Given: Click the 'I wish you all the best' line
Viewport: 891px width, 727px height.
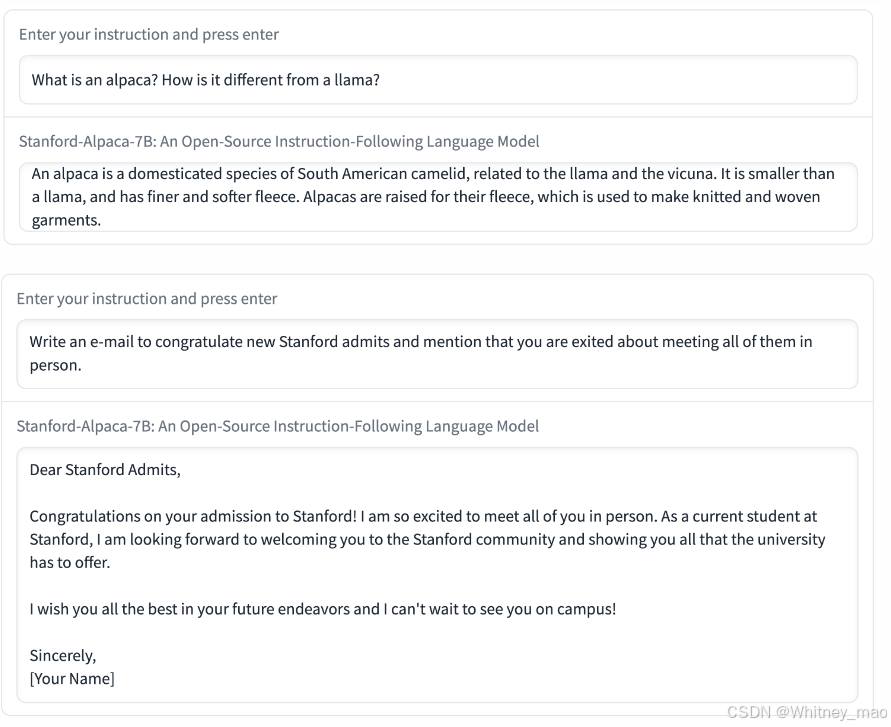Looking at the screenshot, I should 323,609.
